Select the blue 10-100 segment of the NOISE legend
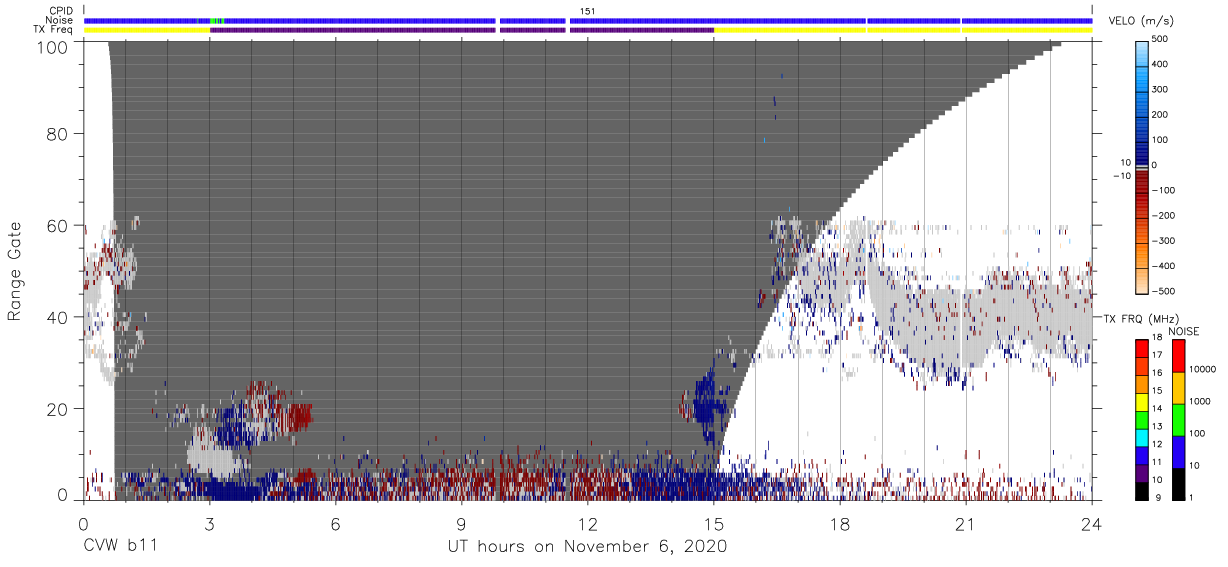Screen dimensions: 1228x567 (1178, 451)
